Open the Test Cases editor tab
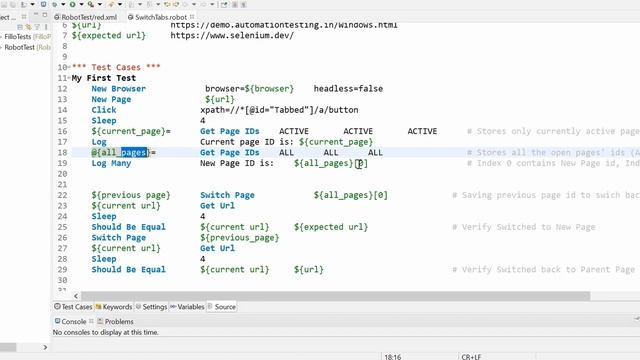640x360 pixels. click(73, 307)
